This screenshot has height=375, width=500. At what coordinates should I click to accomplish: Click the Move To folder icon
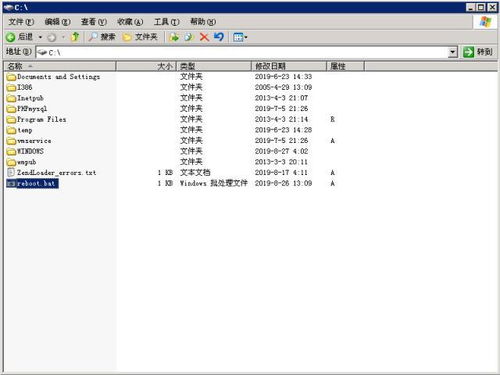pos(174,37)
